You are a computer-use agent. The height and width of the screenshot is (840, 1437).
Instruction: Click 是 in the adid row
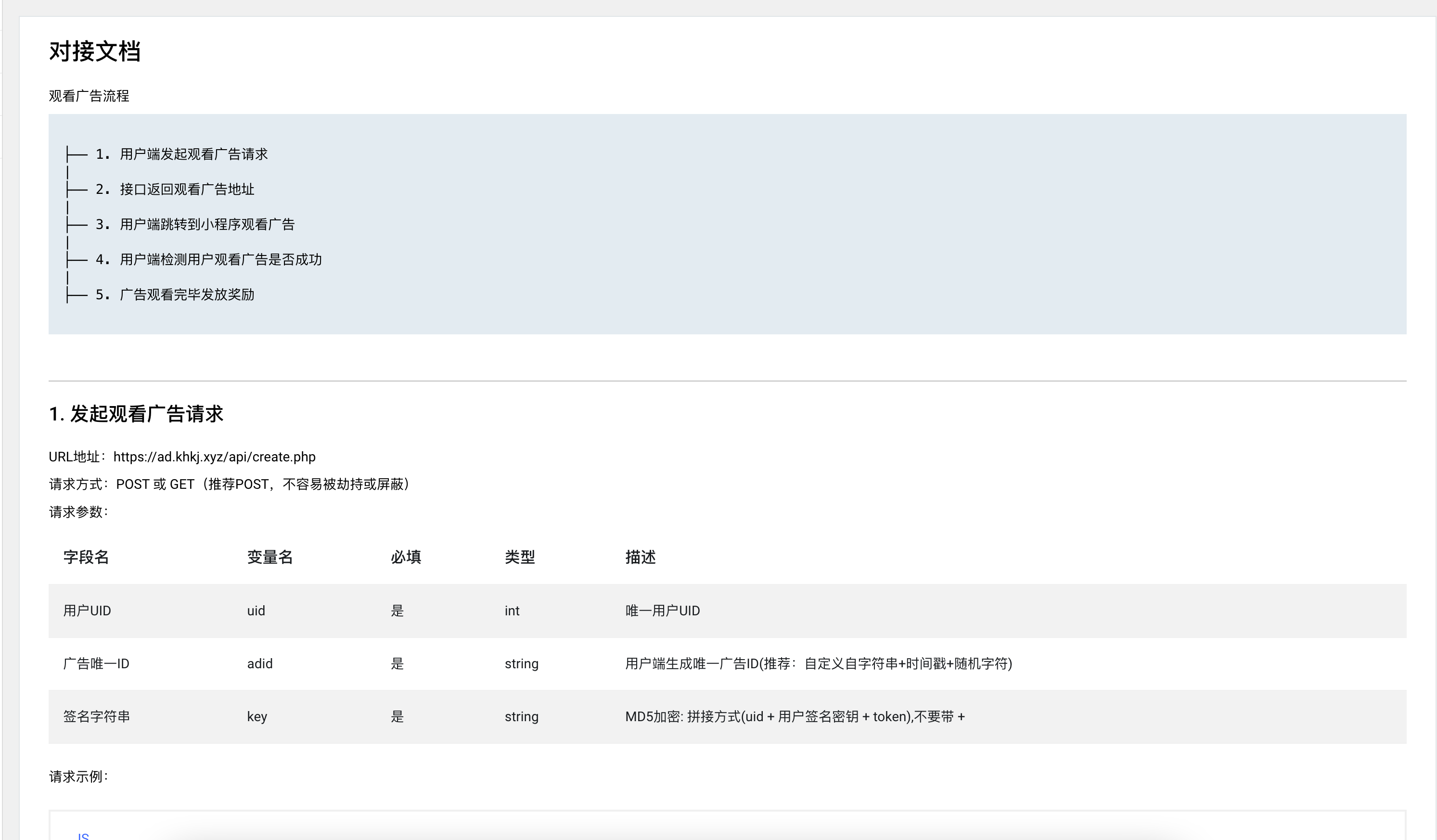tap(398, 664)
